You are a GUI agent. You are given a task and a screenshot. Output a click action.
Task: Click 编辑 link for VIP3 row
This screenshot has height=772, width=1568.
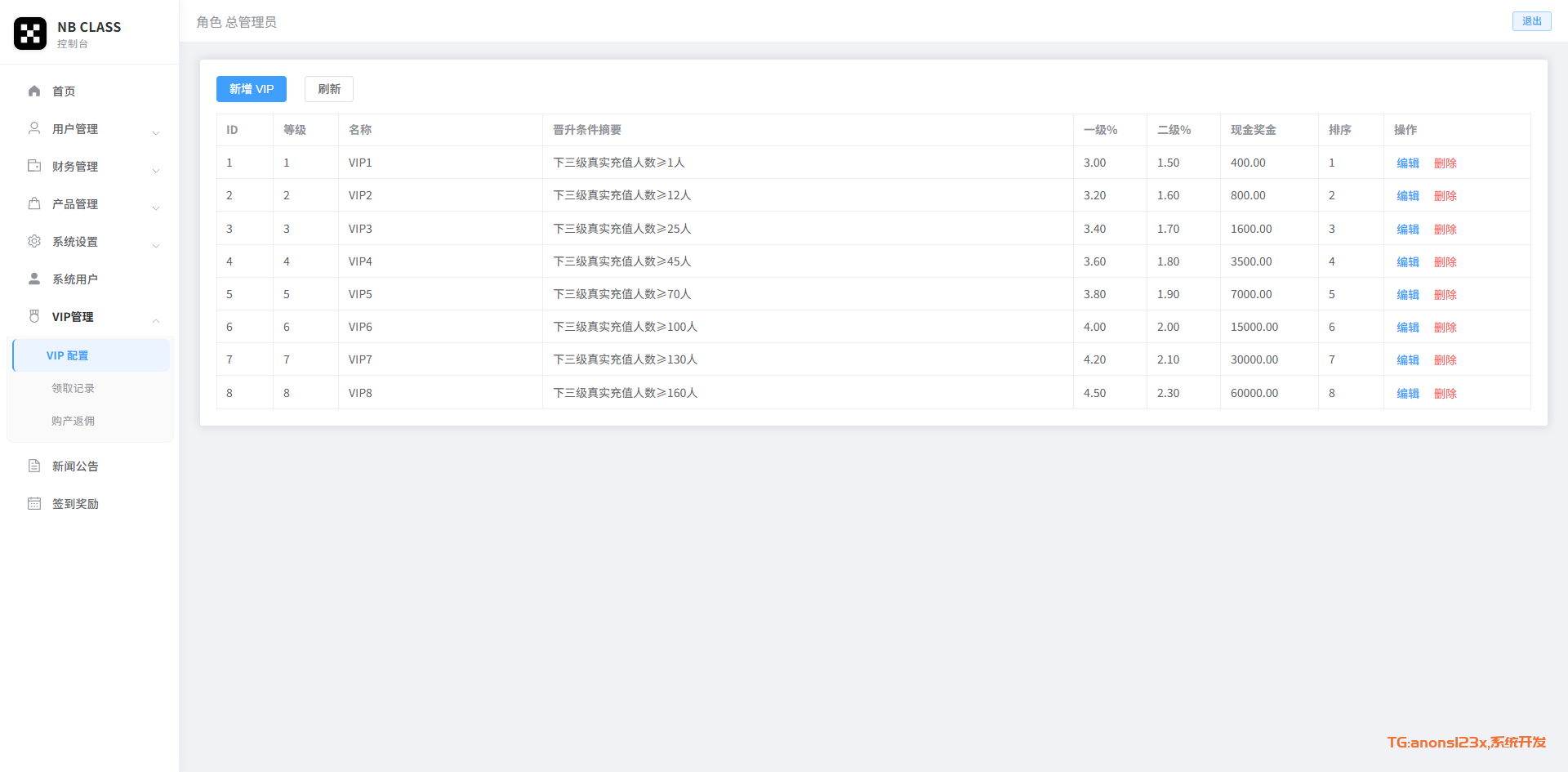[x=1407, y=230]
